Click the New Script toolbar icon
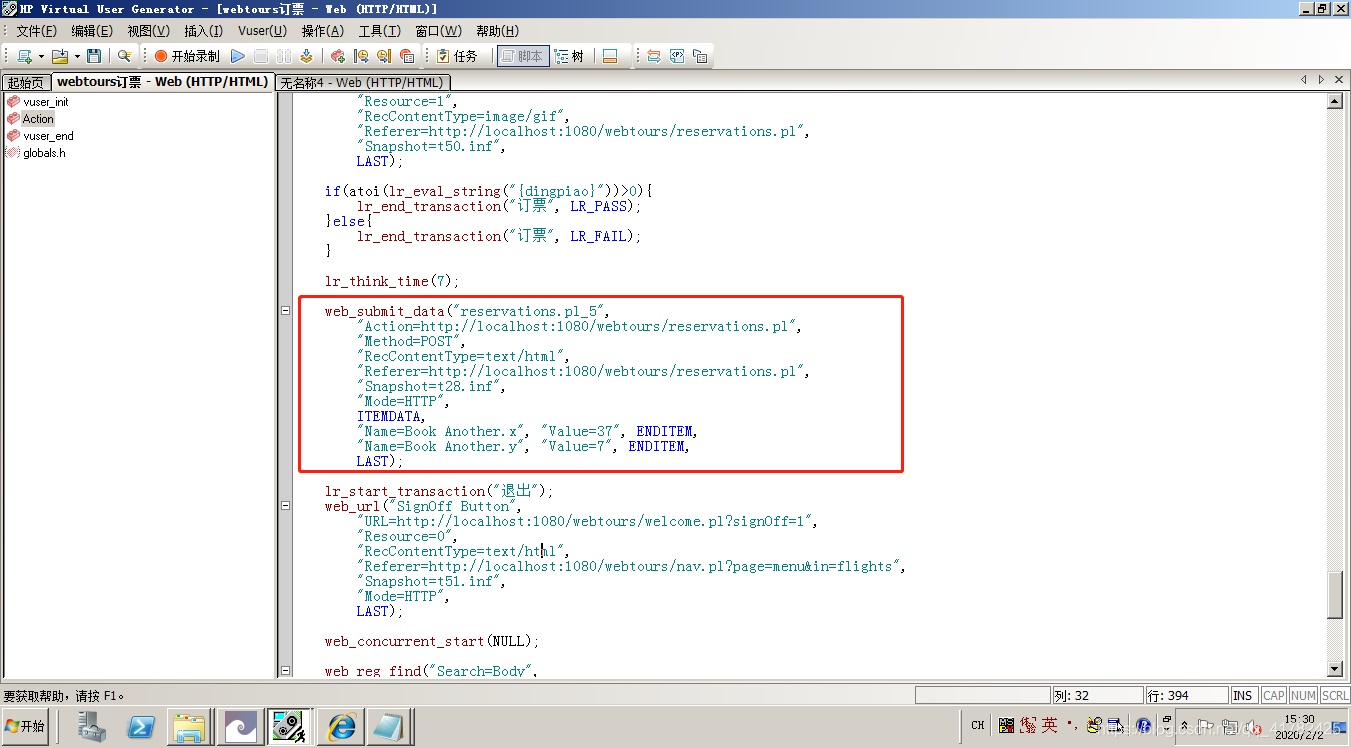The image size is (1351, 748). 24,56
